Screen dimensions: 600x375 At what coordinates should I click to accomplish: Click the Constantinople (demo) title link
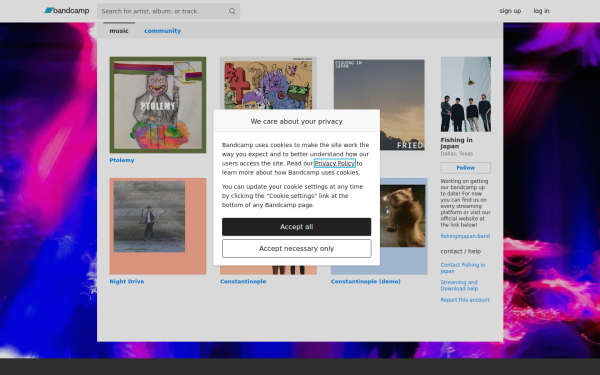(365, 281)
